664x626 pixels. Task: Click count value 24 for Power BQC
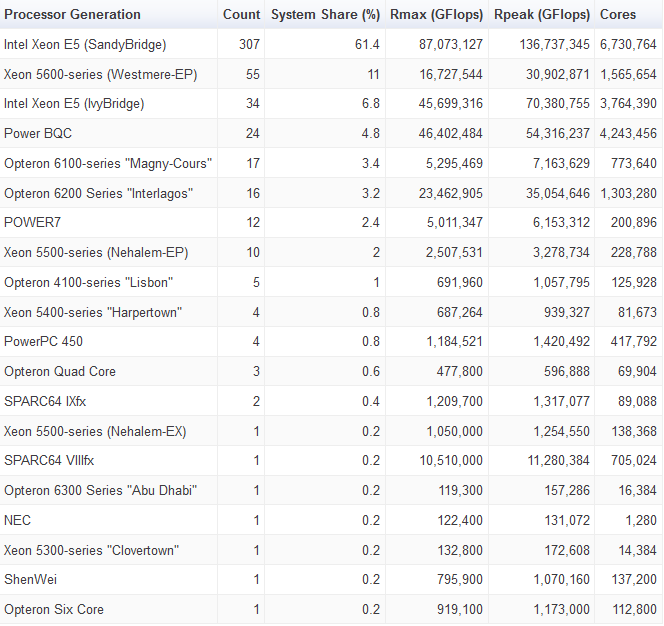[253, 133]
